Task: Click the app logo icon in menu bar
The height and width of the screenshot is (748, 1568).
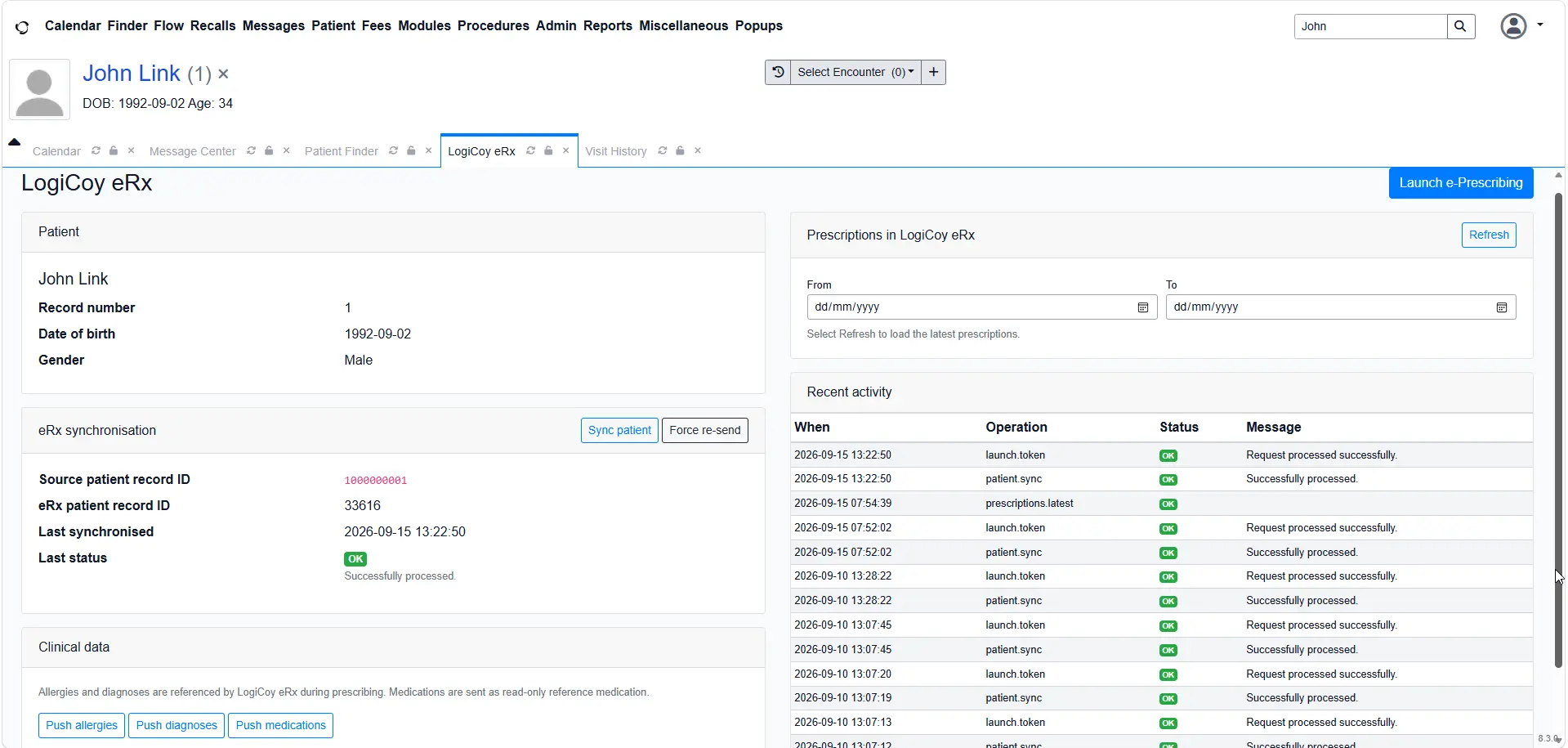Action: pyautogui.click(x=22, y=27)
